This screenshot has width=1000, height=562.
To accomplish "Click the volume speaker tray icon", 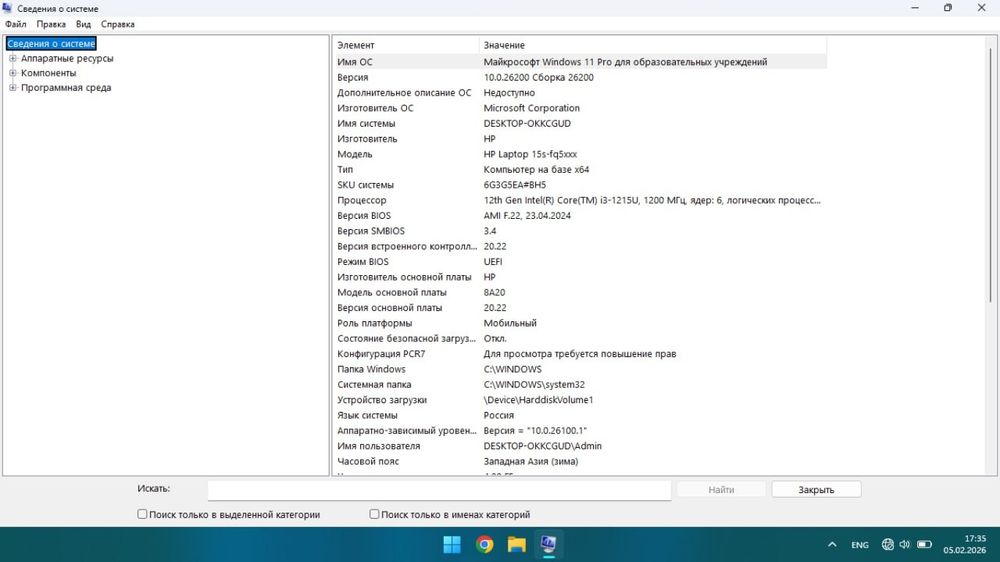I will click(x=904, y=545).
